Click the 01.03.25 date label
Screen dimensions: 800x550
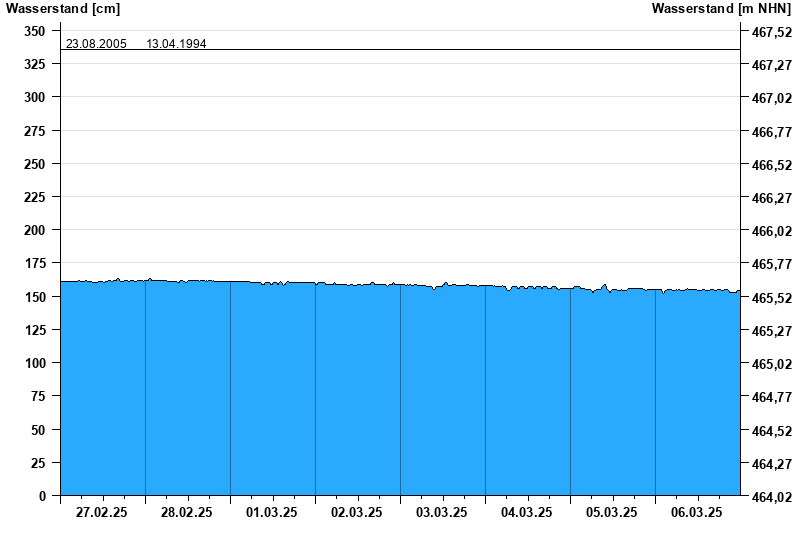272,512
